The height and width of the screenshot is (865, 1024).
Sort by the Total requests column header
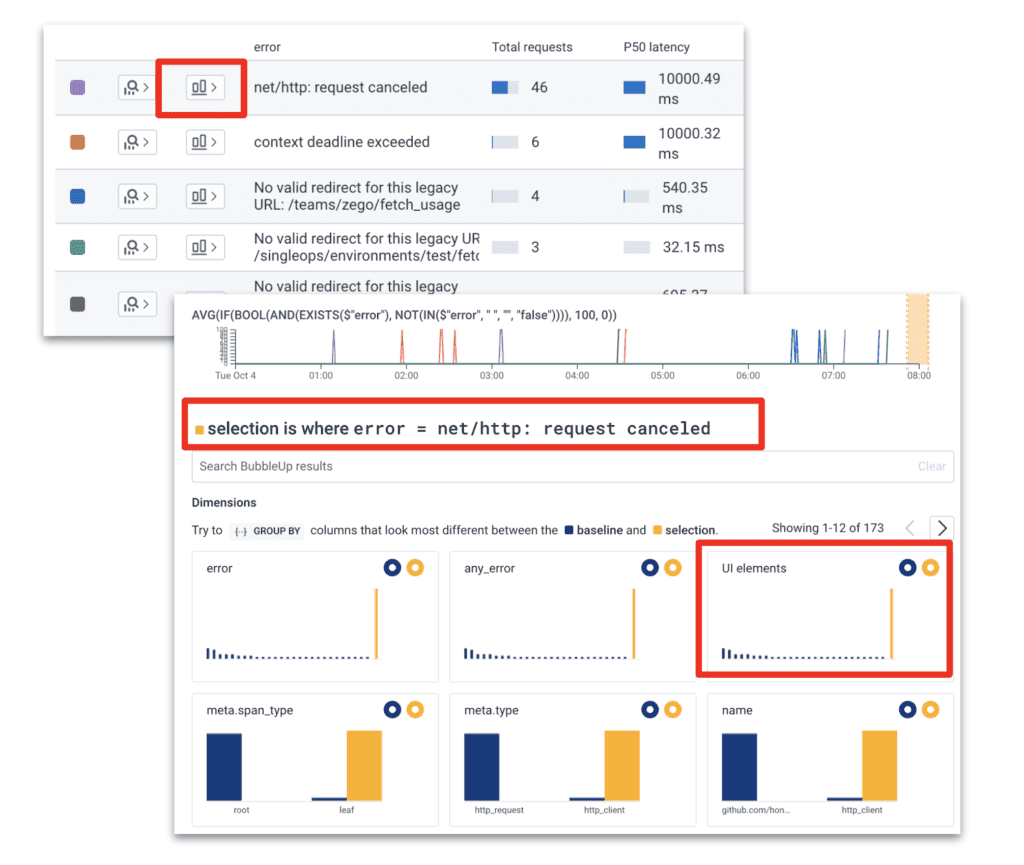click(532, 47)
